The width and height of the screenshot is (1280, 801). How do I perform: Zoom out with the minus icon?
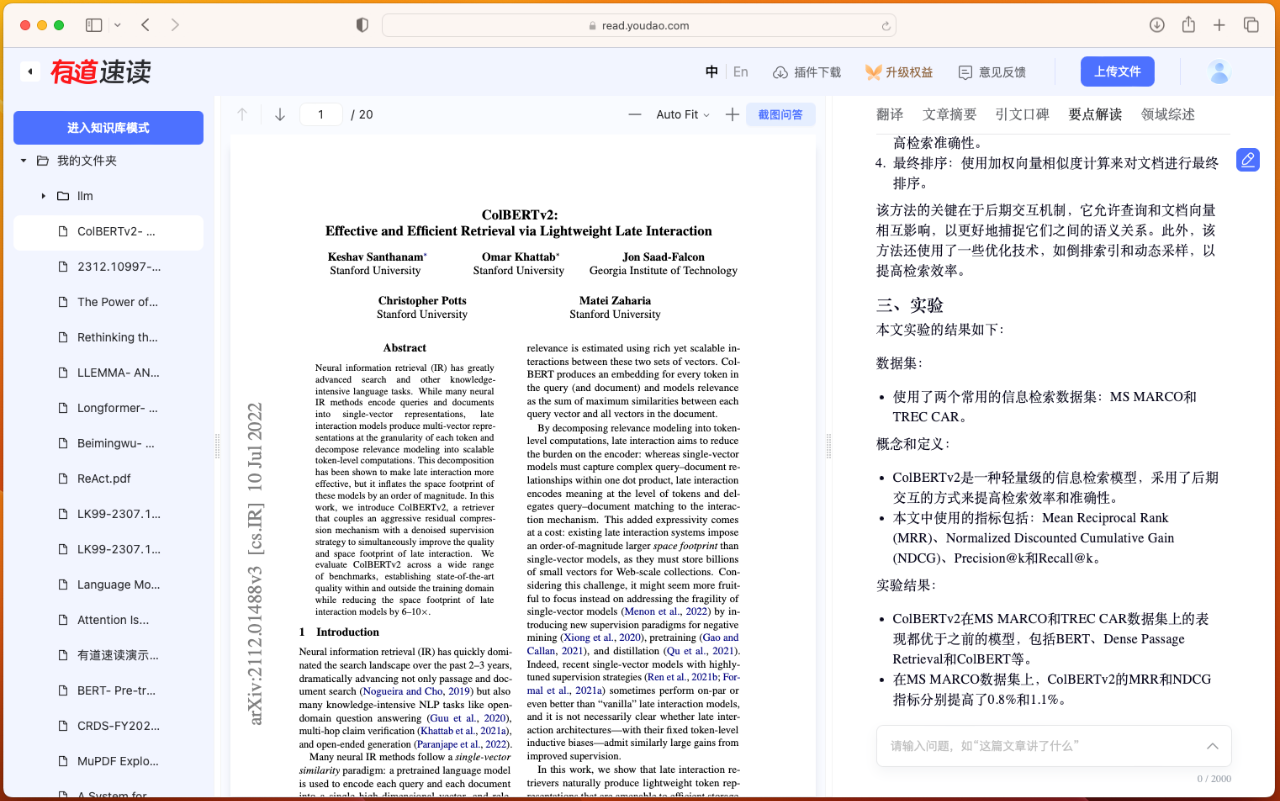[635, 114]
